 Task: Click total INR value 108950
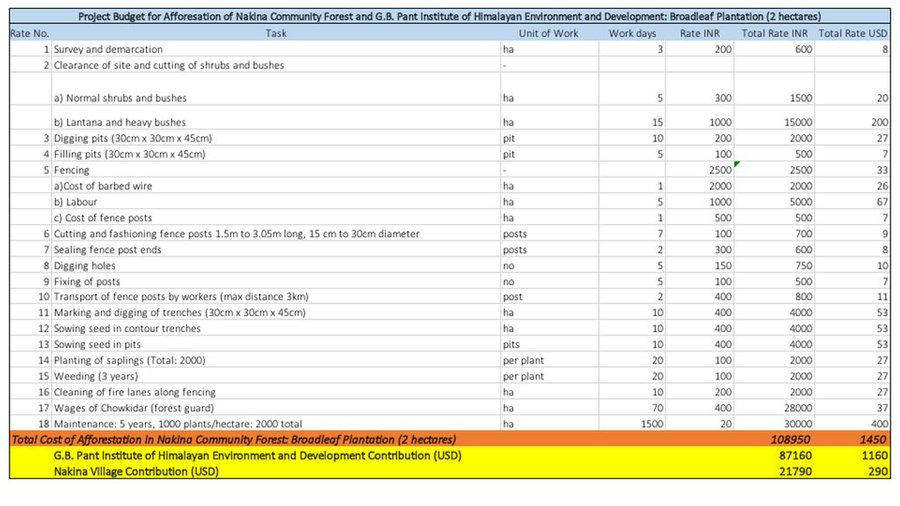pos(790,439)
